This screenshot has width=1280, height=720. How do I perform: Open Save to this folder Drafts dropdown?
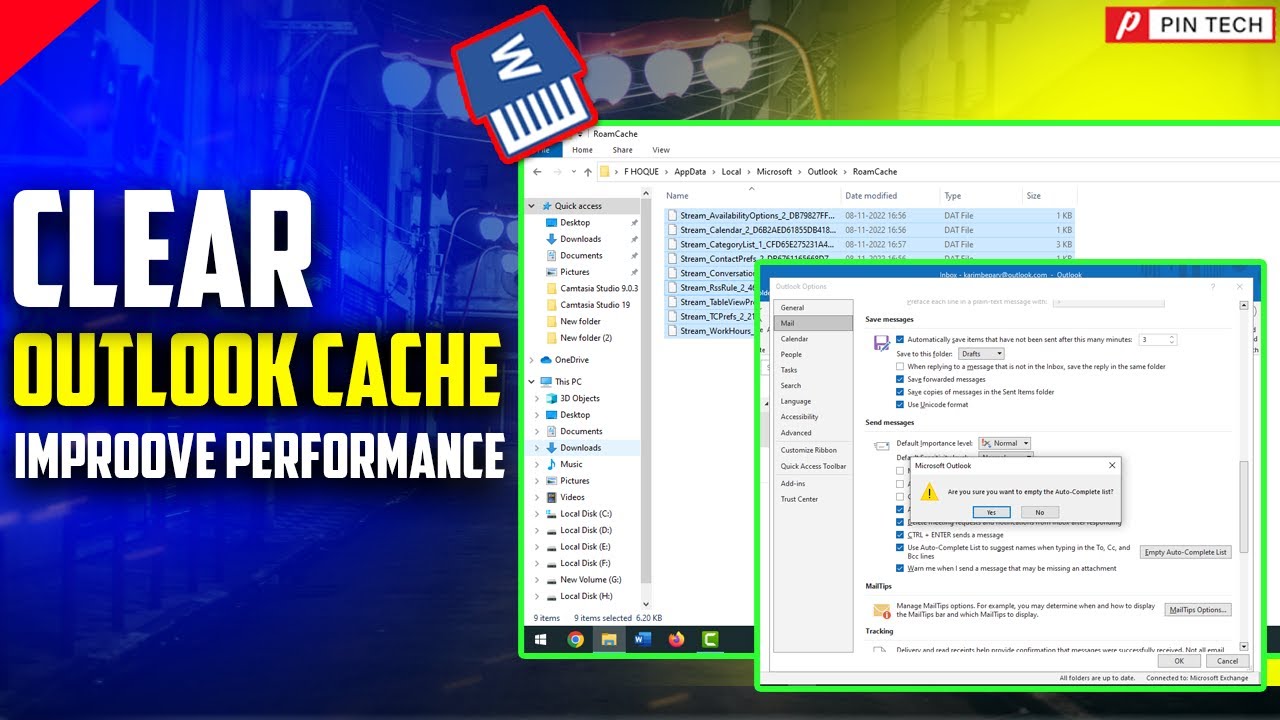tap(980, 354)
